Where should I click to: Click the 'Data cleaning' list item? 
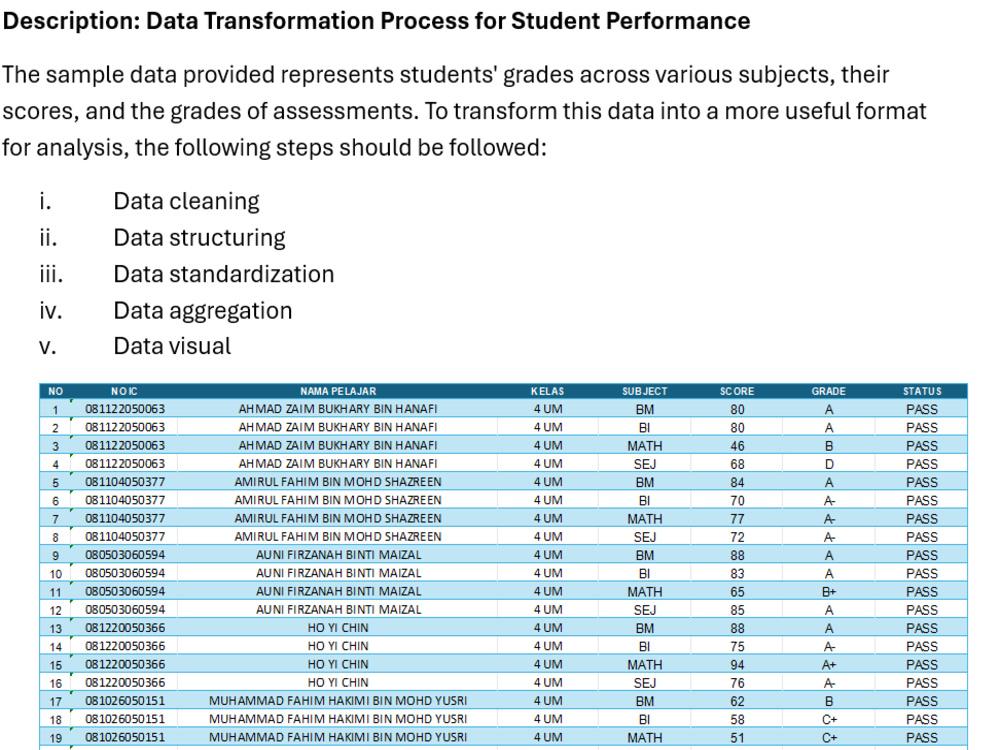pyautogui.click(x=186, y=201)
